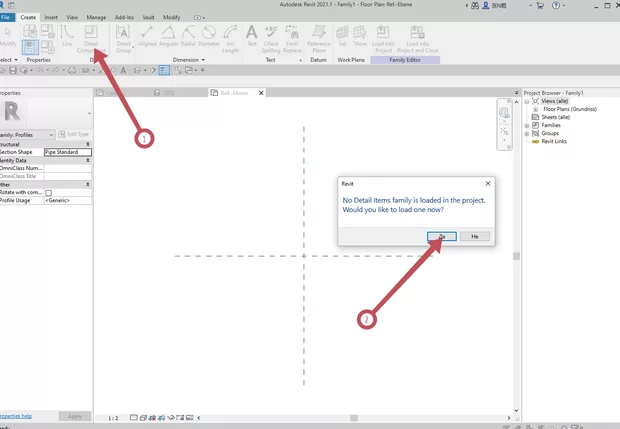Open the Detail Group tool
Viewport: 620px width, 429px height.
coord(124,39)
